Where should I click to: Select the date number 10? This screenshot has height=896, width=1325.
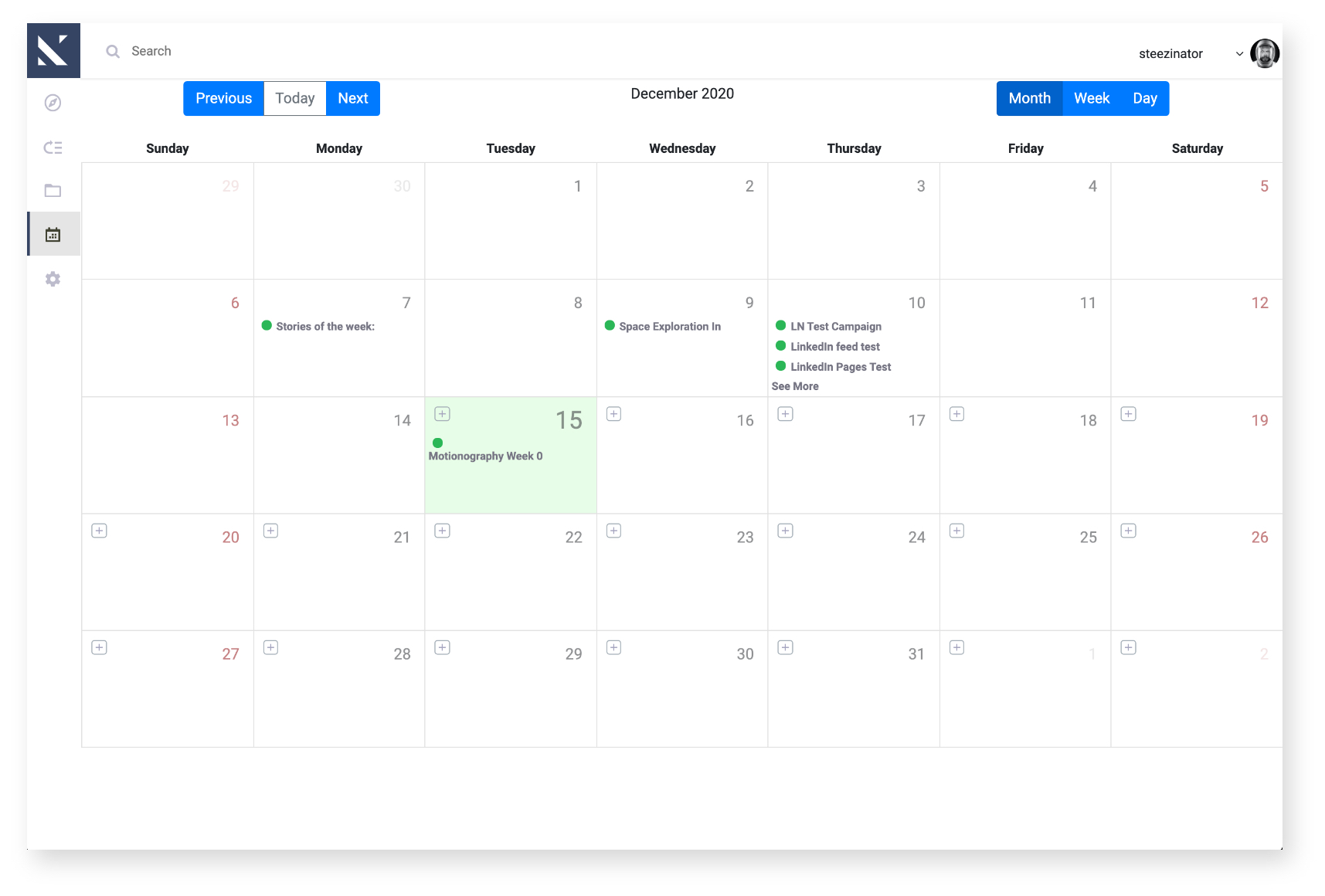917,303
